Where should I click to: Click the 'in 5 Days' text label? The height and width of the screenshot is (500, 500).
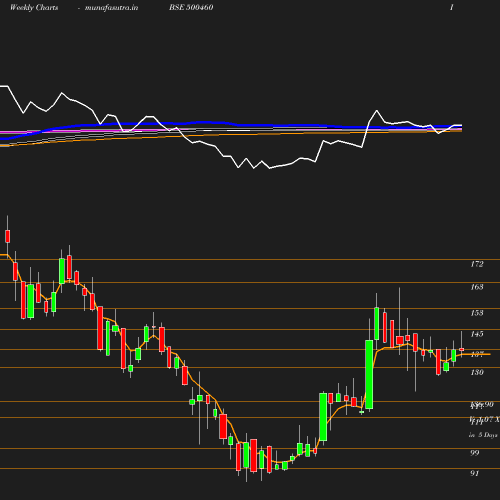coord(483,435)
